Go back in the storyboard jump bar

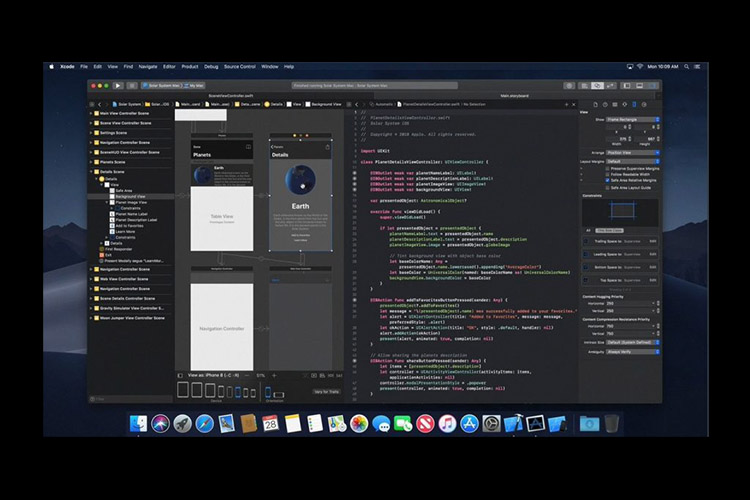click(99, 104)
